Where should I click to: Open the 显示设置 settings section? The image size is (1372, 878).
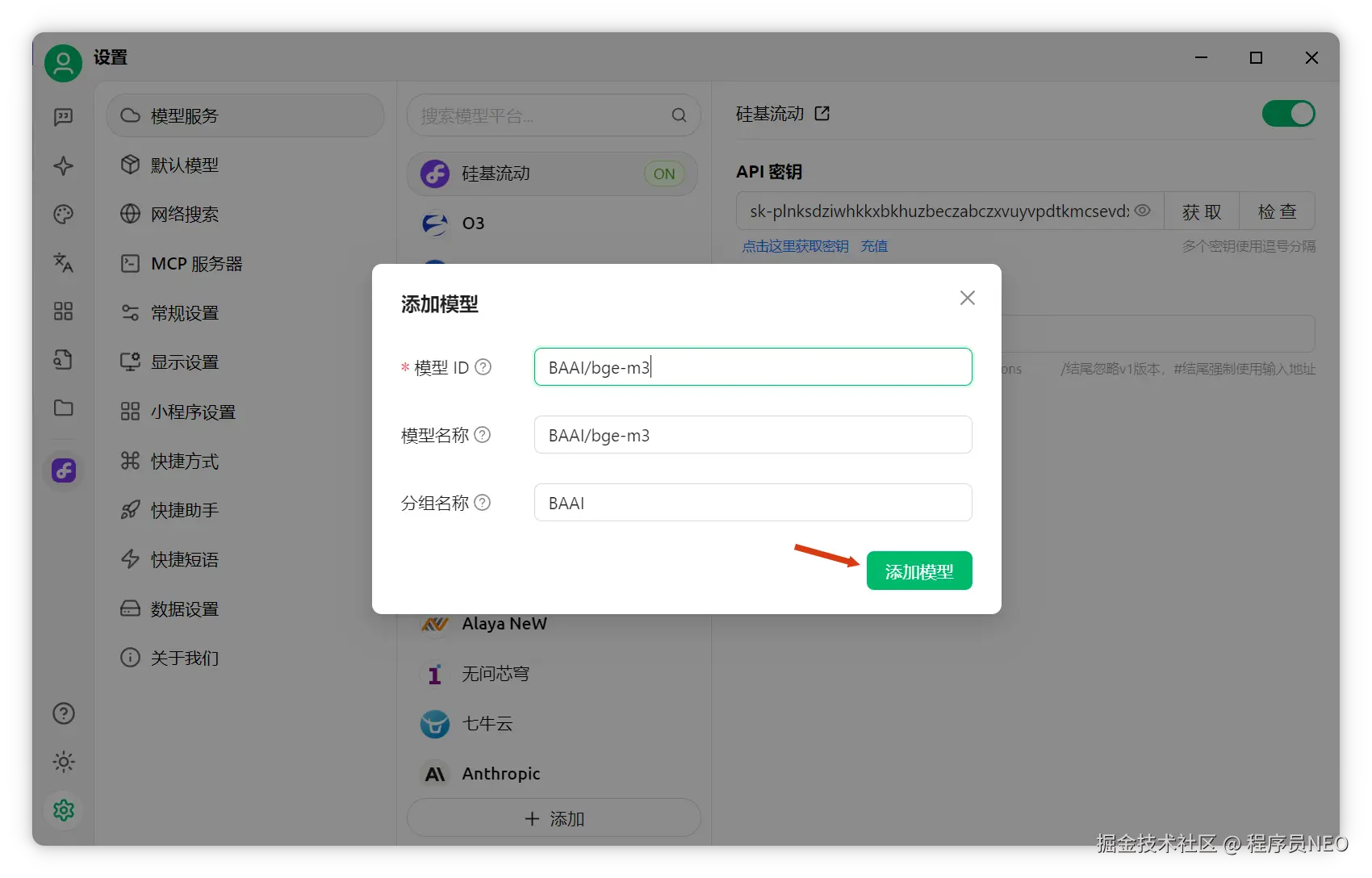[x=245, y=362]
